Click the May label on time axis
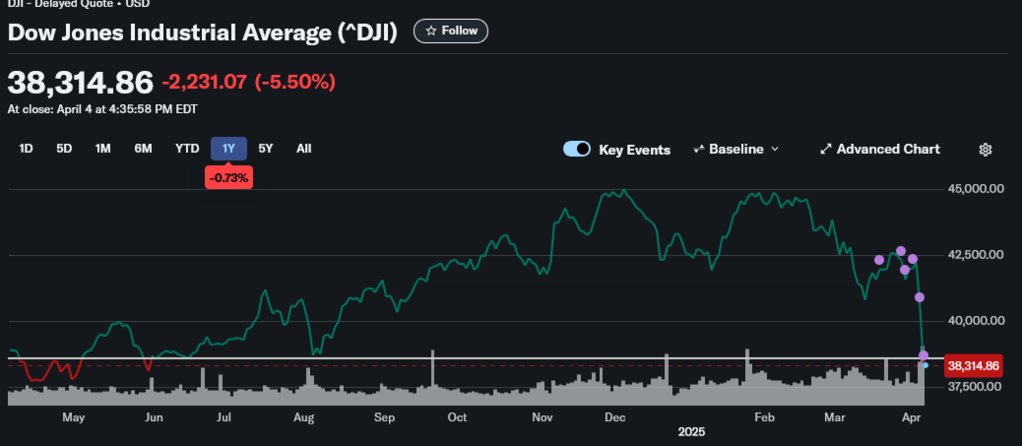Image resolution: width=1022 pixels, height=446 pixels. (74, 417)
